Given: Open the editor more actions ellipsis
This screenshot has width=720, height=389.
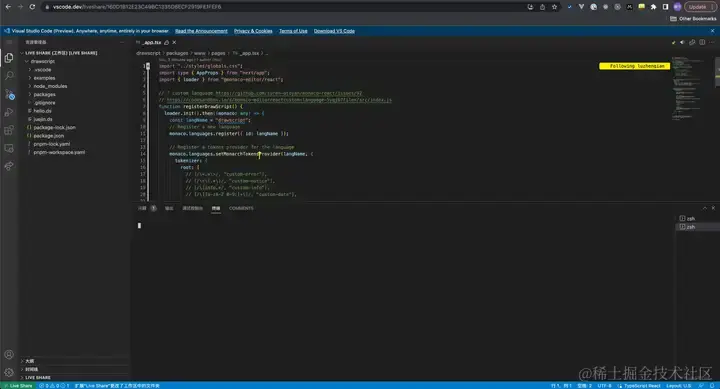Looking at the screenshot, I should pos(712,42).
